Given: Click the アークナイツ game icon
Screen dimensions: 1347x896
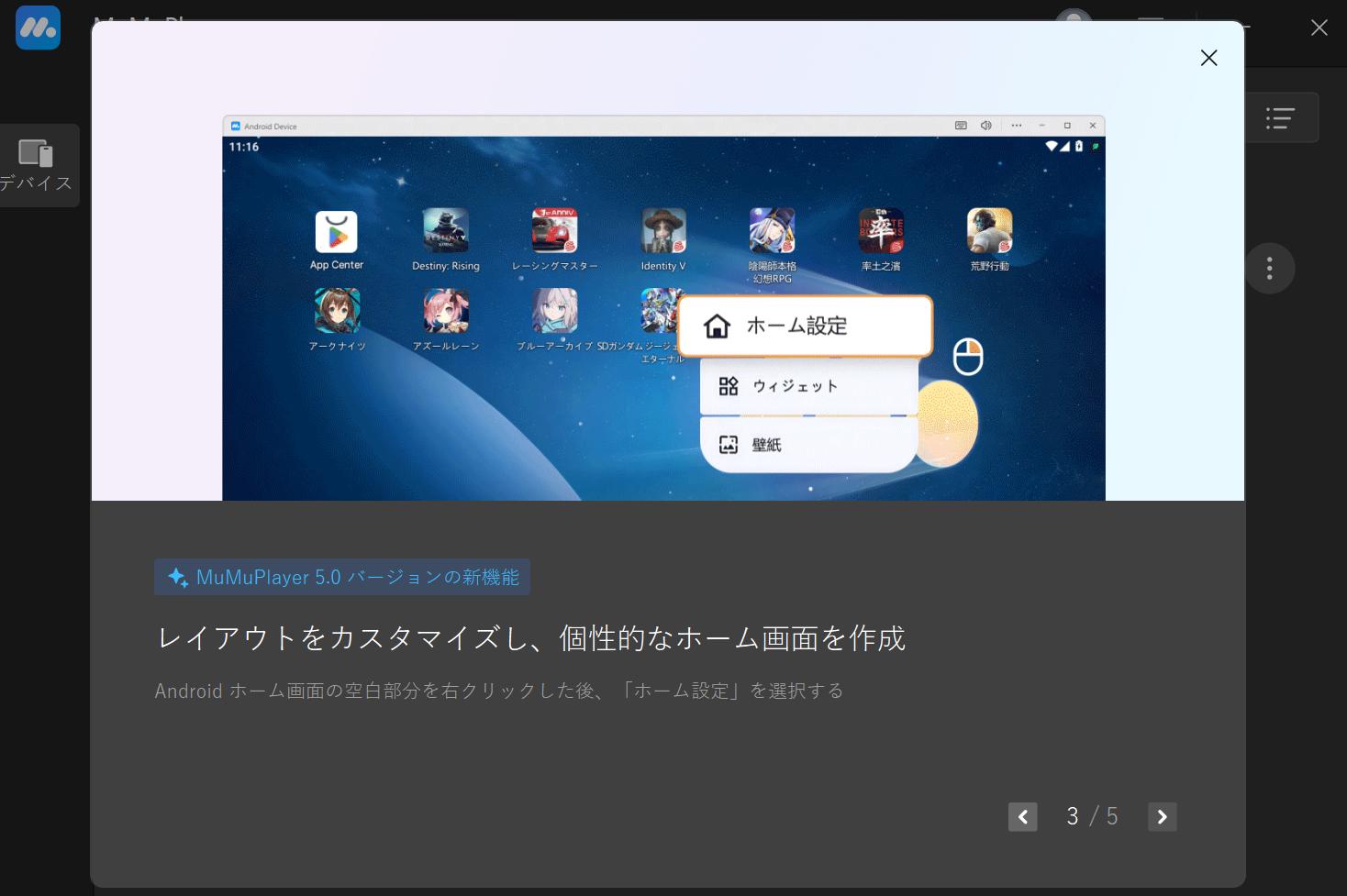Looking at the screenshot, I should tap(337, 311).
